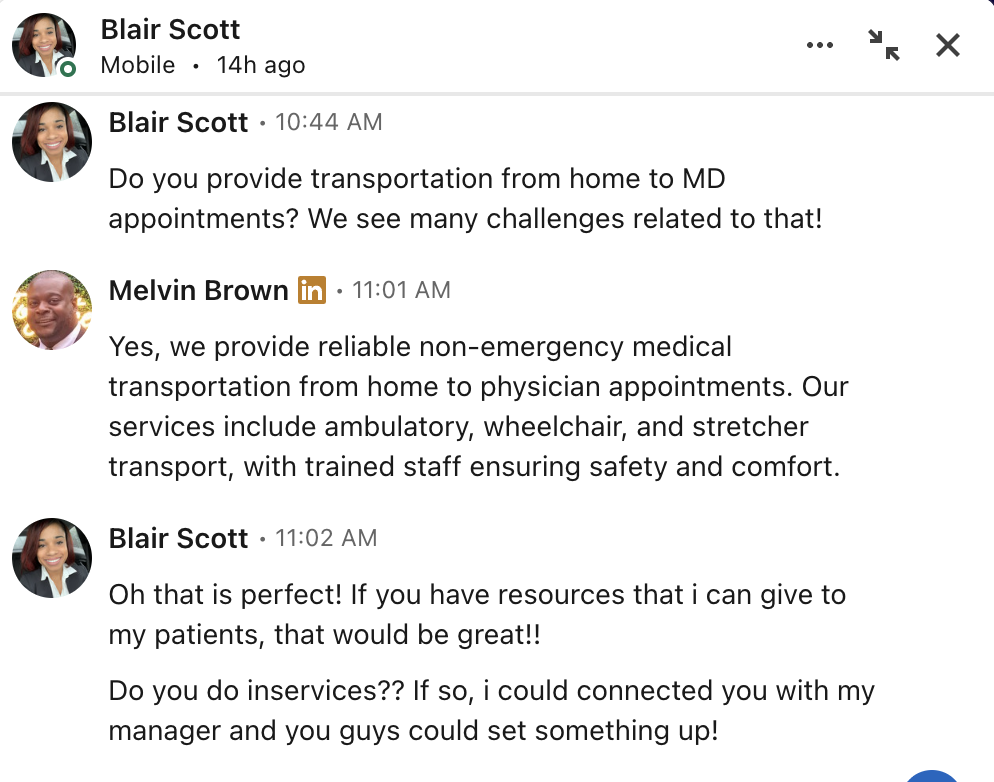Collapse the conversation using the inward arrows icon

pos(883,45)
